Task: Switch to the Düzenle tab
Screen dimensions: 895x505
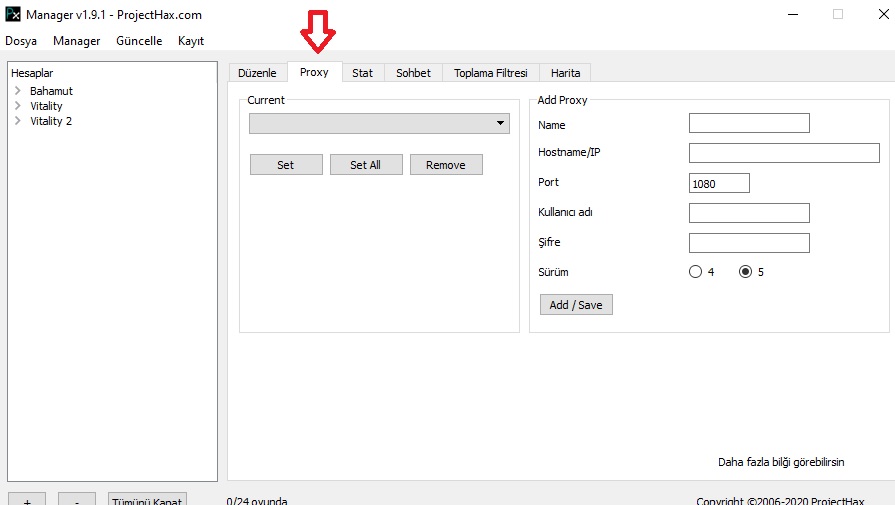Action: pyautogui.click(x=257, y=73)
